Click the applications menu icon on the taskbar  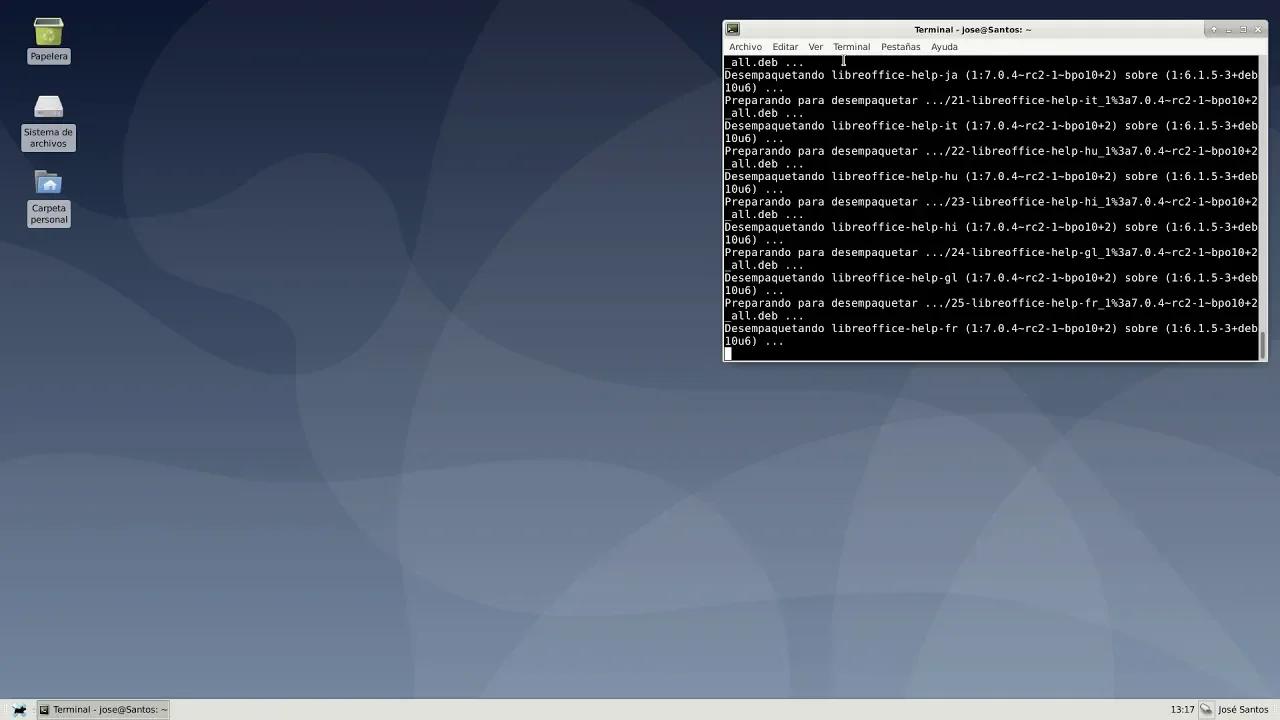(19, 709)
